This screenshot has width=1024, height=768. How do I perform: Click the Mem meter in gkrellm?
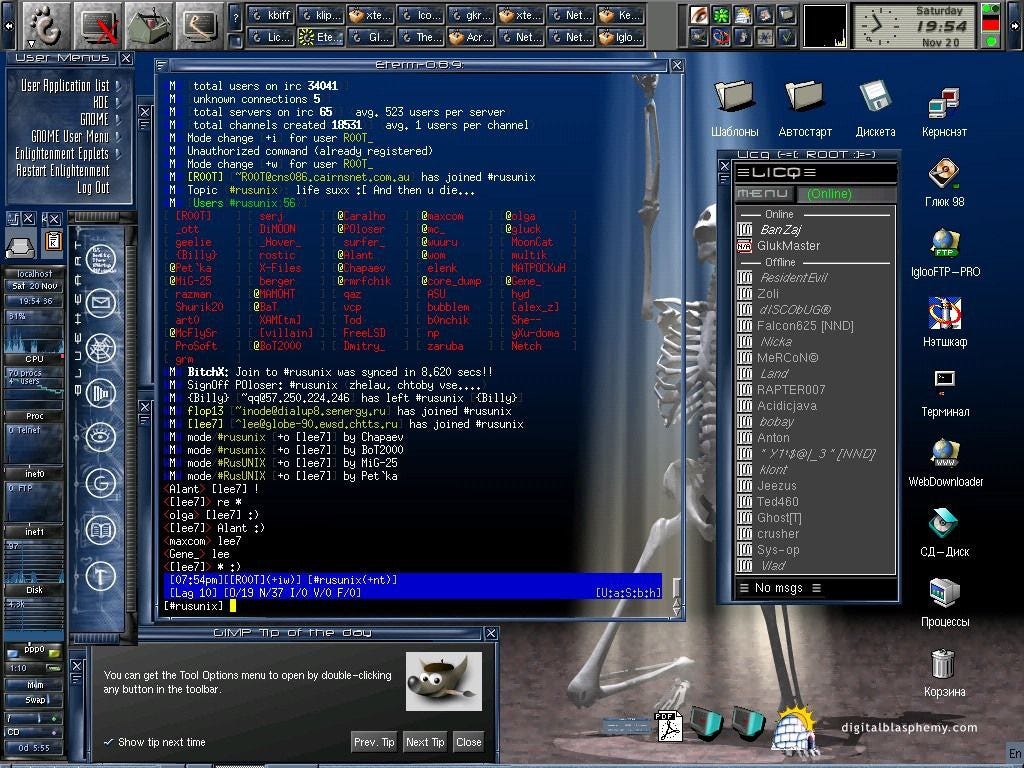coord(35,684)
